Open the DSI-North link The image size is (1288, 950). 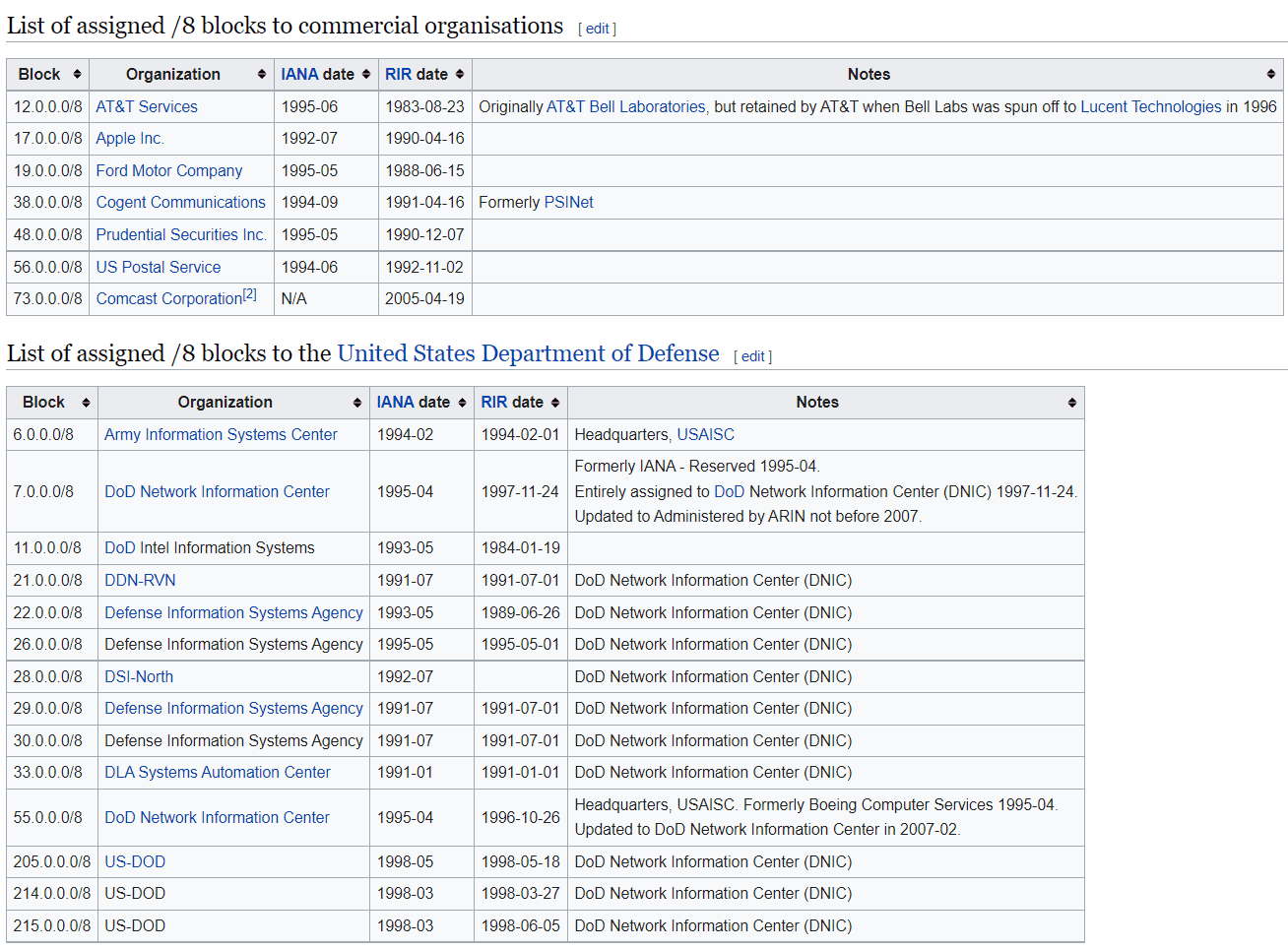click(139, 677)
